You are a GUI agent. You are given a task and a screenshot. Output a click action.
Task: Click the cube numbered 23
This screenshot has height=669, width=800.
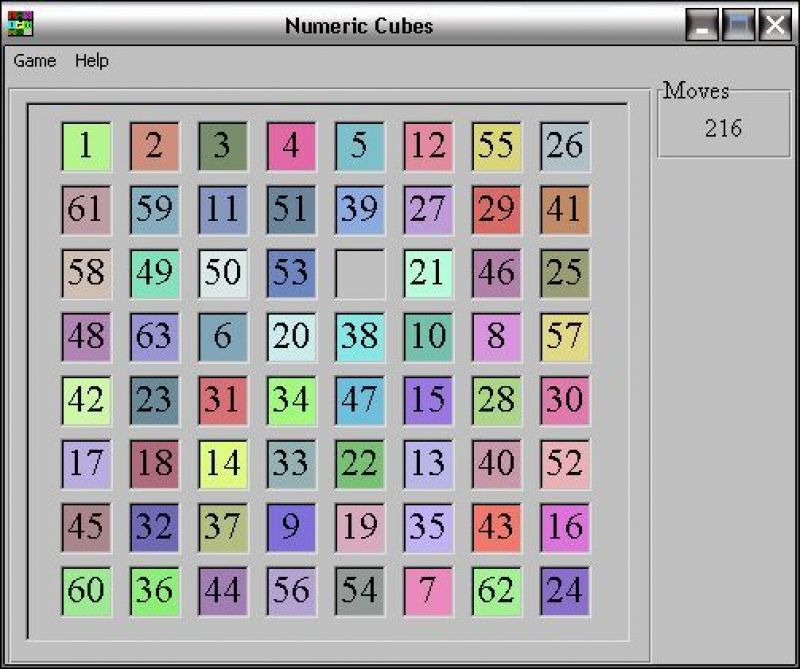(x=155, y=401)
